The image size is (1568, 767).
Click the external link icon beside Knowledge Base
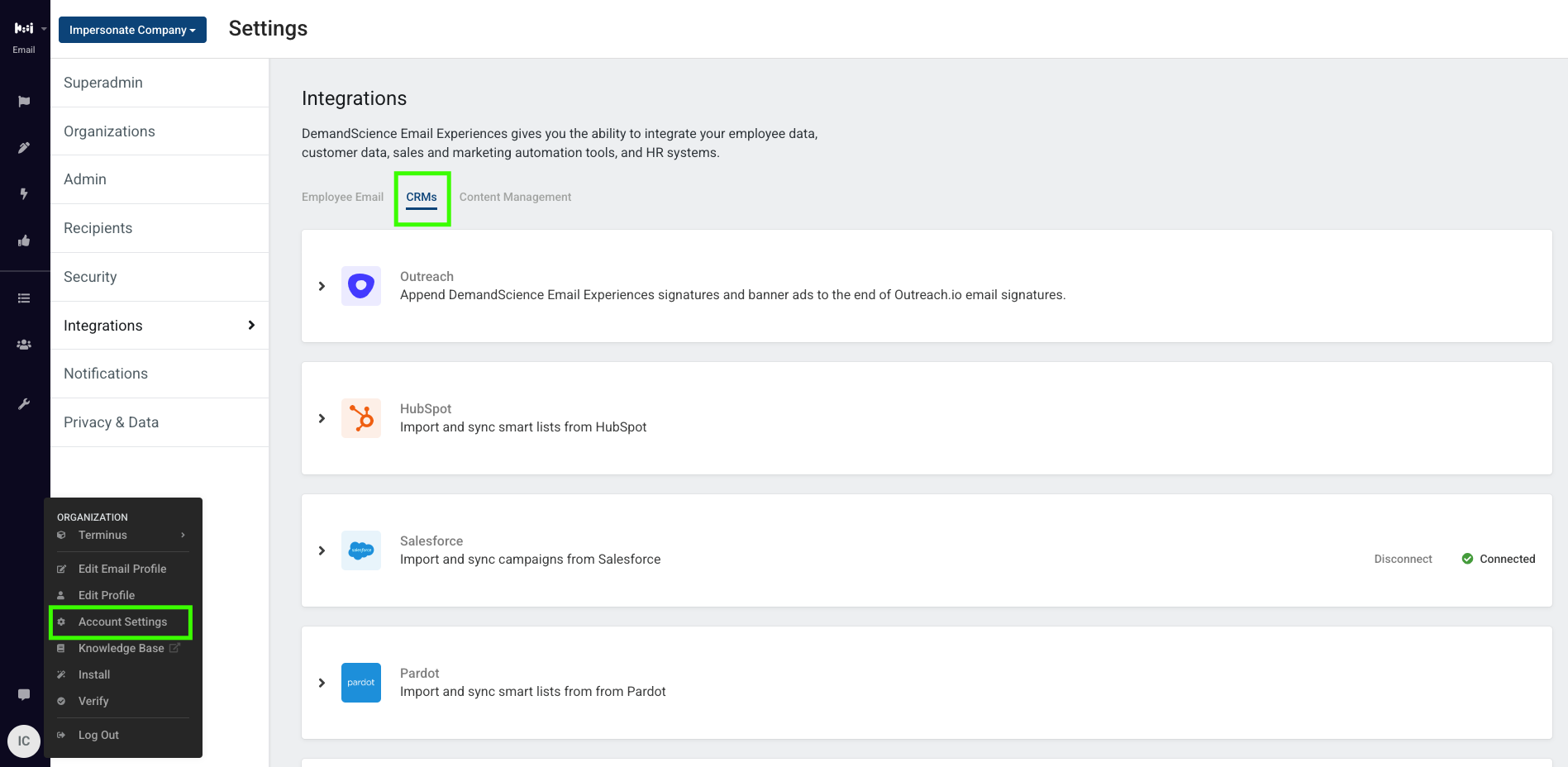point(174,648)
